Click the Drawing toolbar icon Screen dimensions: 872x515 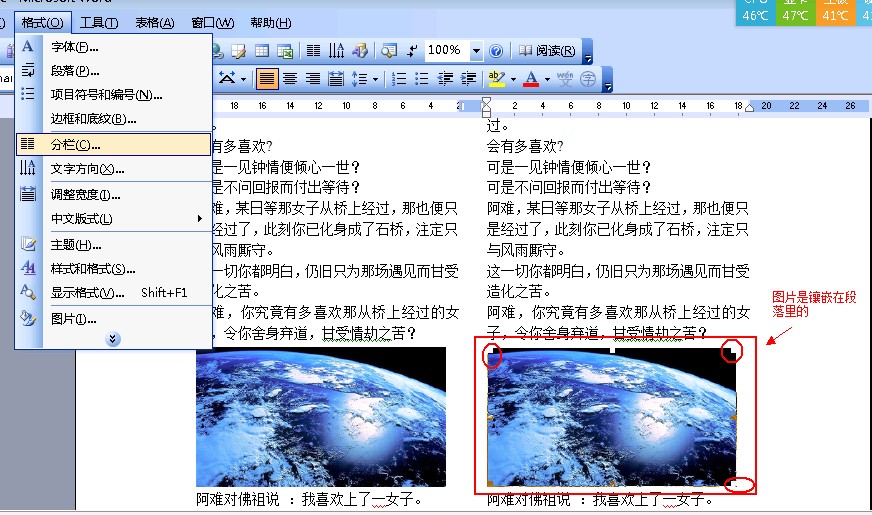(x=360, y=51)
